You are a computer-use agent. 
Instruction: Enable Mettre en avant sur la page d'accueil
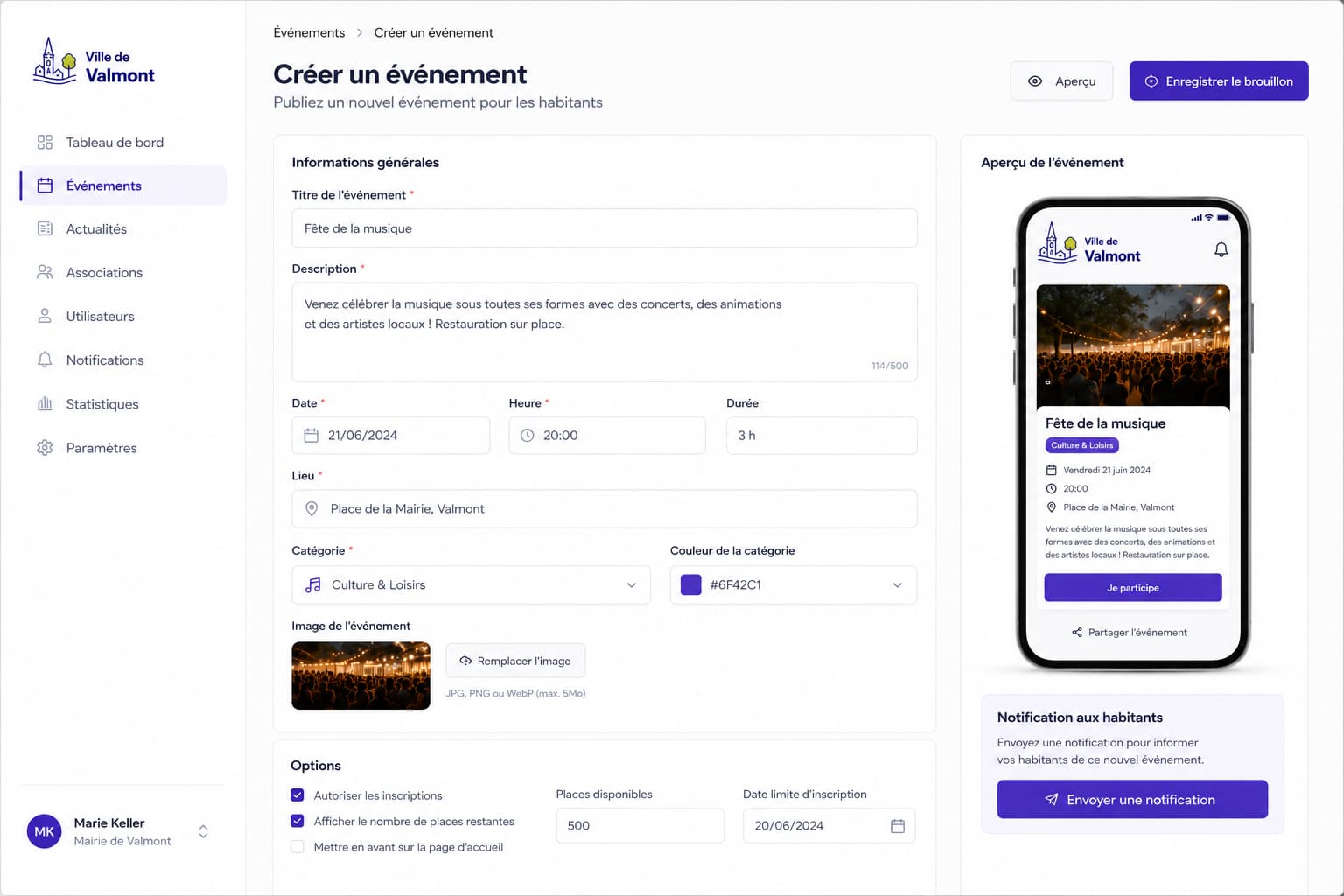(x=297, y=846)
